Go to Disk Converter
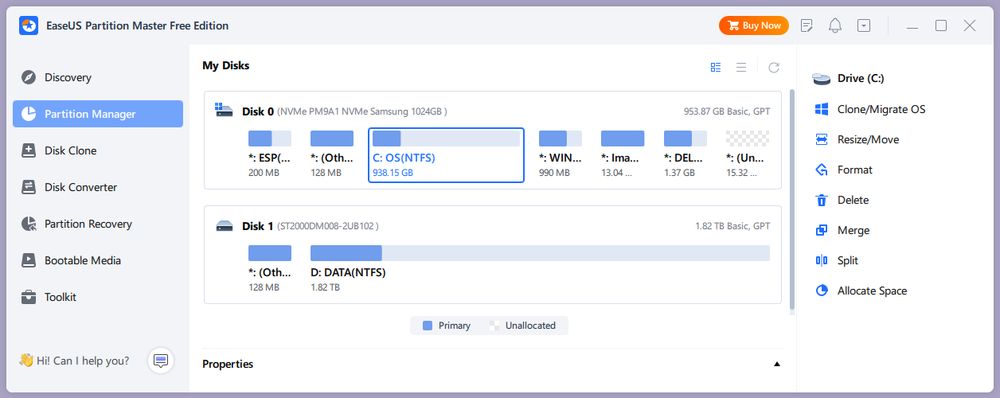1000x398 pixels. [98, 188]
